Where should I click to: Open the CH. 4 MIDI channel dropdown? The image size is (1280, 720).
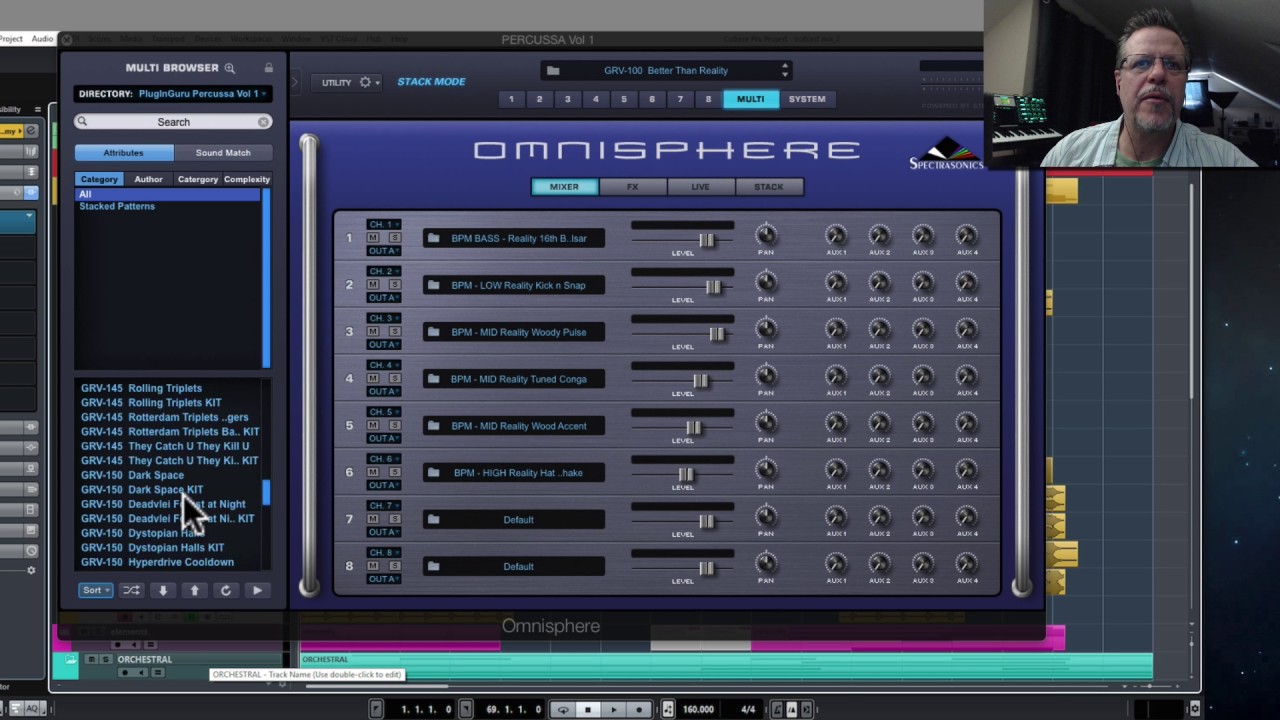click(x=384, y=365)
